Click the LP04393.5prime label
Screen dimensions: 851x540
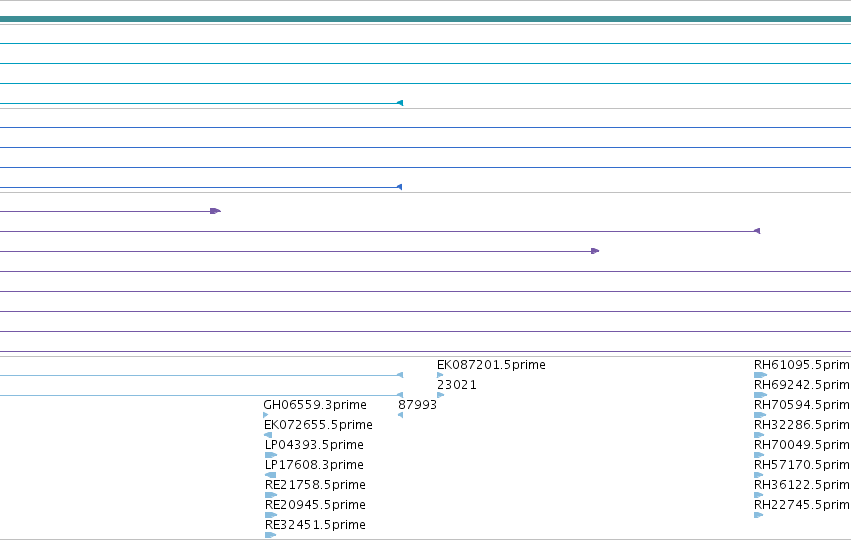[314, 444]
